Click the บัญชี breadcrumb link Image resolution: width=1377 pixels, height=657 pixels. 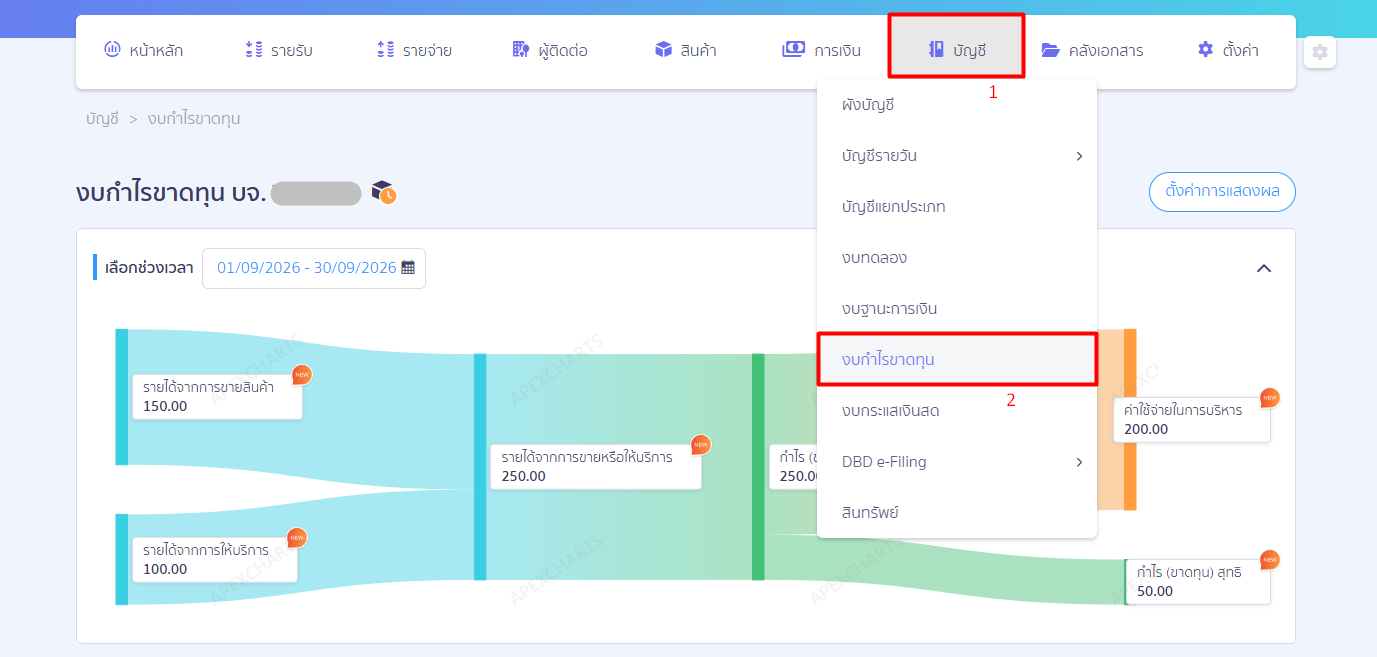[x=102, y=119]
